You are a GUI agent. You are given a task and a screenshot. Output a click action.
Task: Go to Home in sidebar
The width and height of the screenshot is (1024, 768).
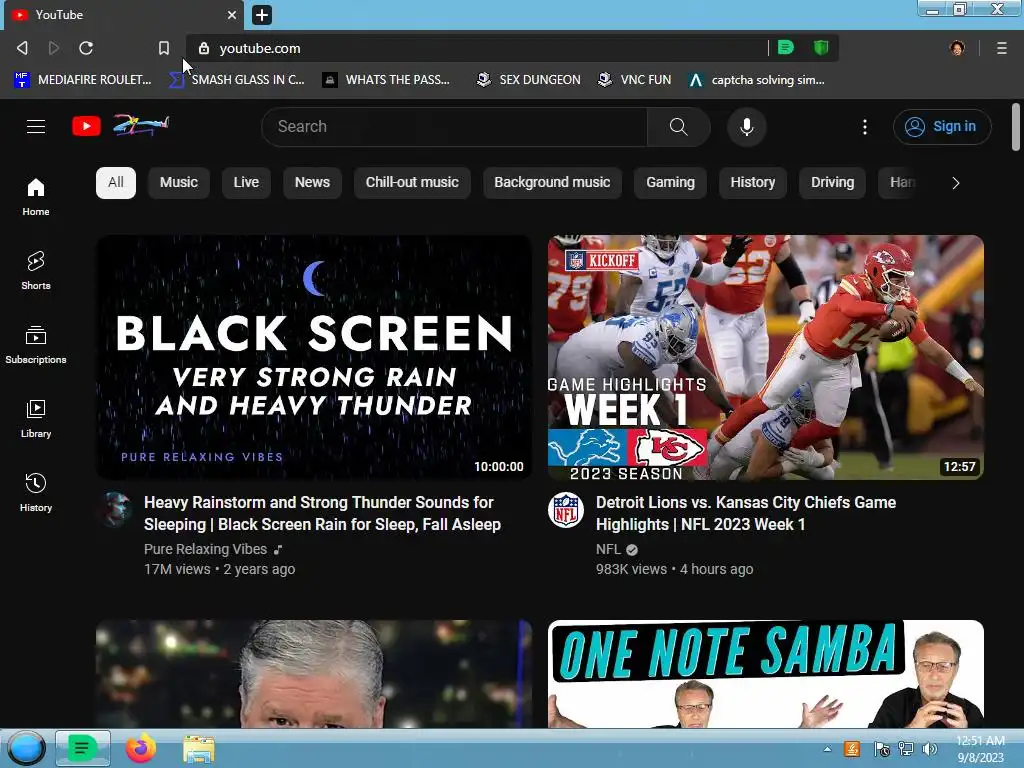36,197
